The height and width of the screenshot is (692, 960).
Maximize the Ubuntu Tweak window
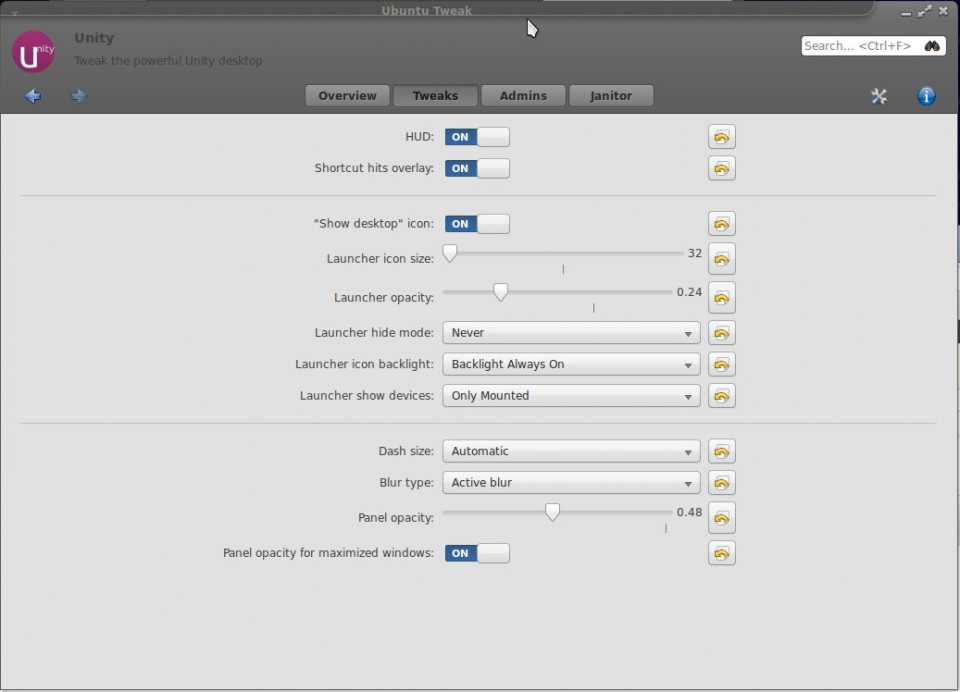coord(924,12)
